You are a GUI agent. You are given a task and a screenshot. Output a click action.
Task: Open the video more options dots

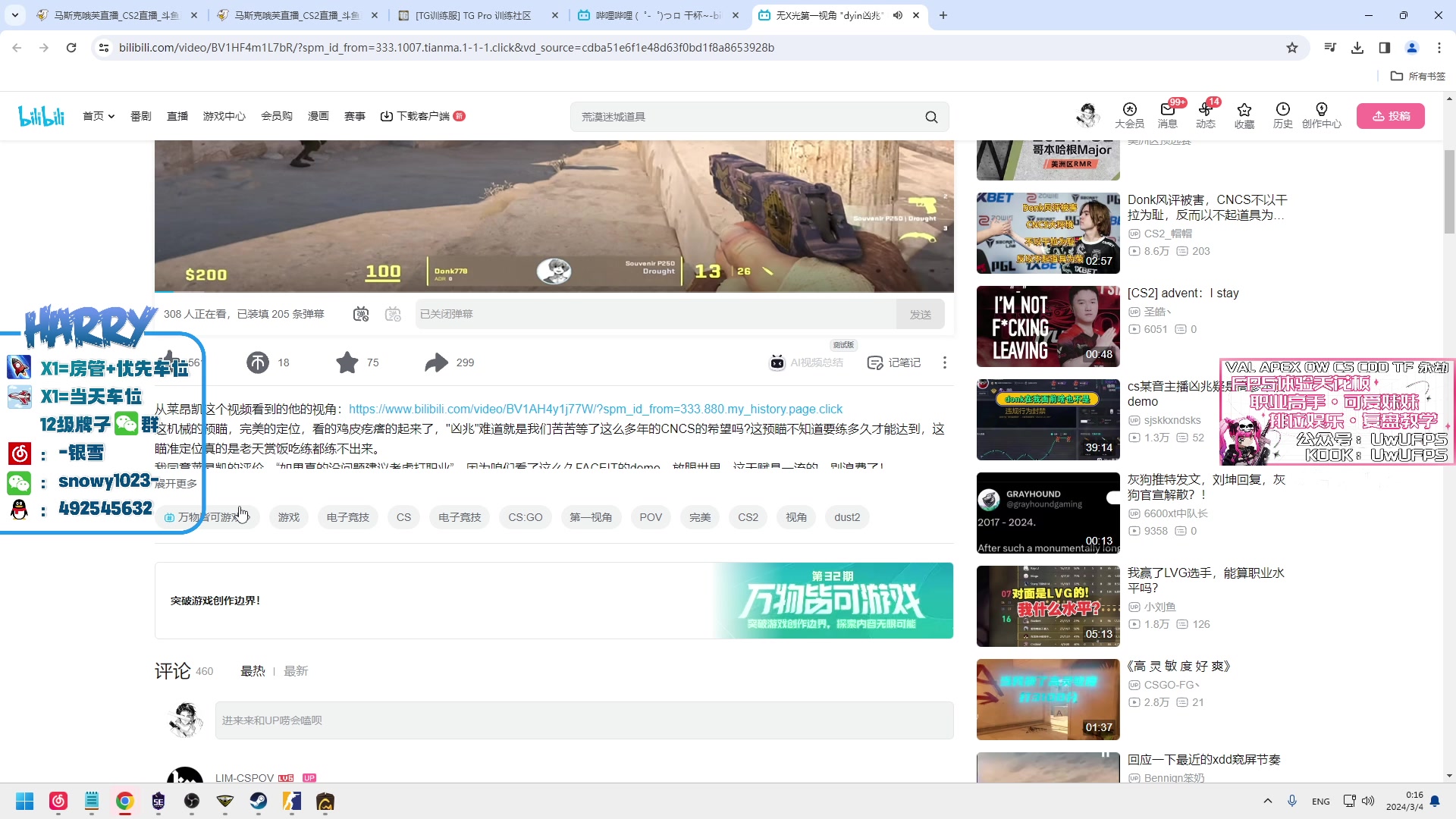tap(945, 362)
